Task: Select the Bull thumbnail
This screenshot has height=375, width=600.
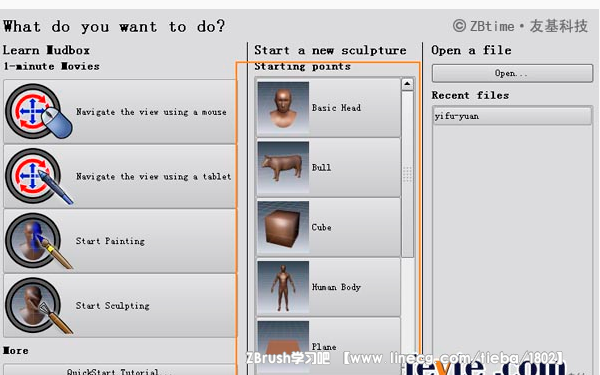Action: pos(283,167)
